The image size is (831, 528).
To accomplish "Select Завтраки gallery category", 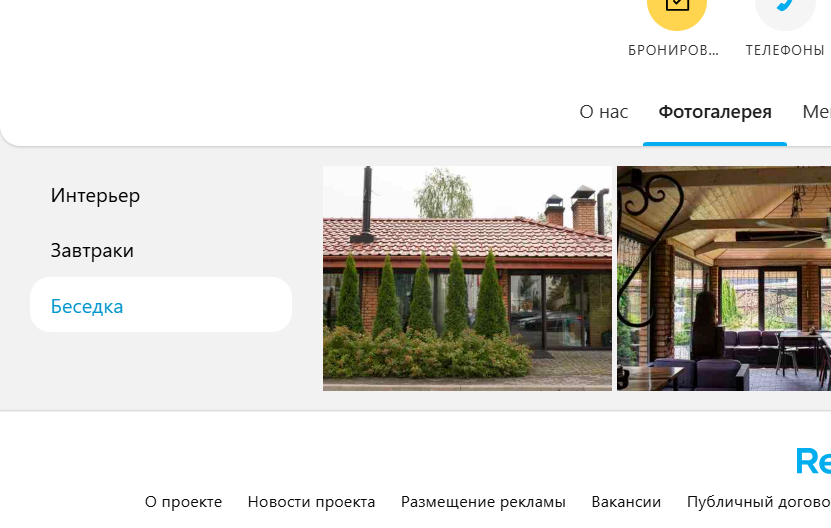I will pos(92,251).
